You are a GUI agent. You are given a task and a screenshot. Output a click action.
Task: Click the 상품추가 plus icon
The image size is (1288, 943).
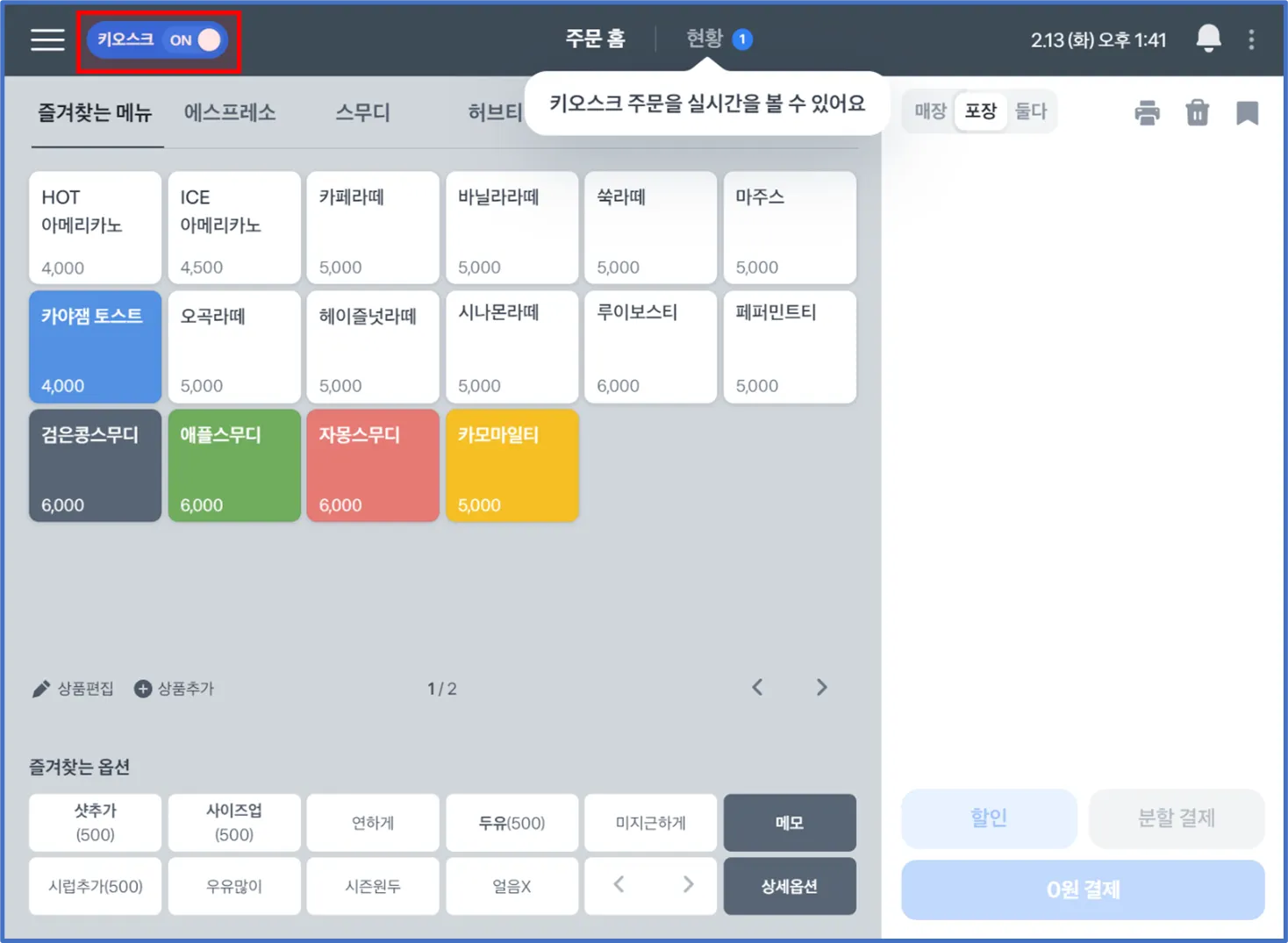point(143,689)
